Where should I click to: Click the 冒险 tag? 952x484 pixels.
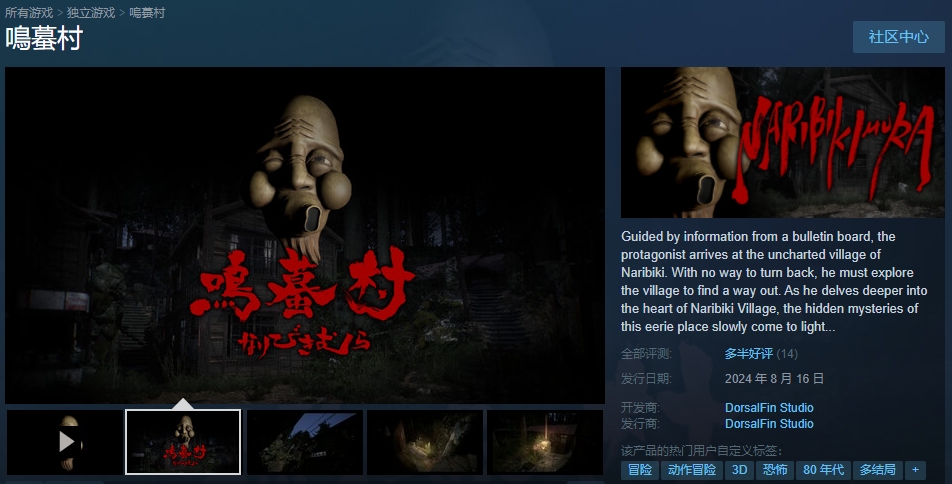[640, 470]
